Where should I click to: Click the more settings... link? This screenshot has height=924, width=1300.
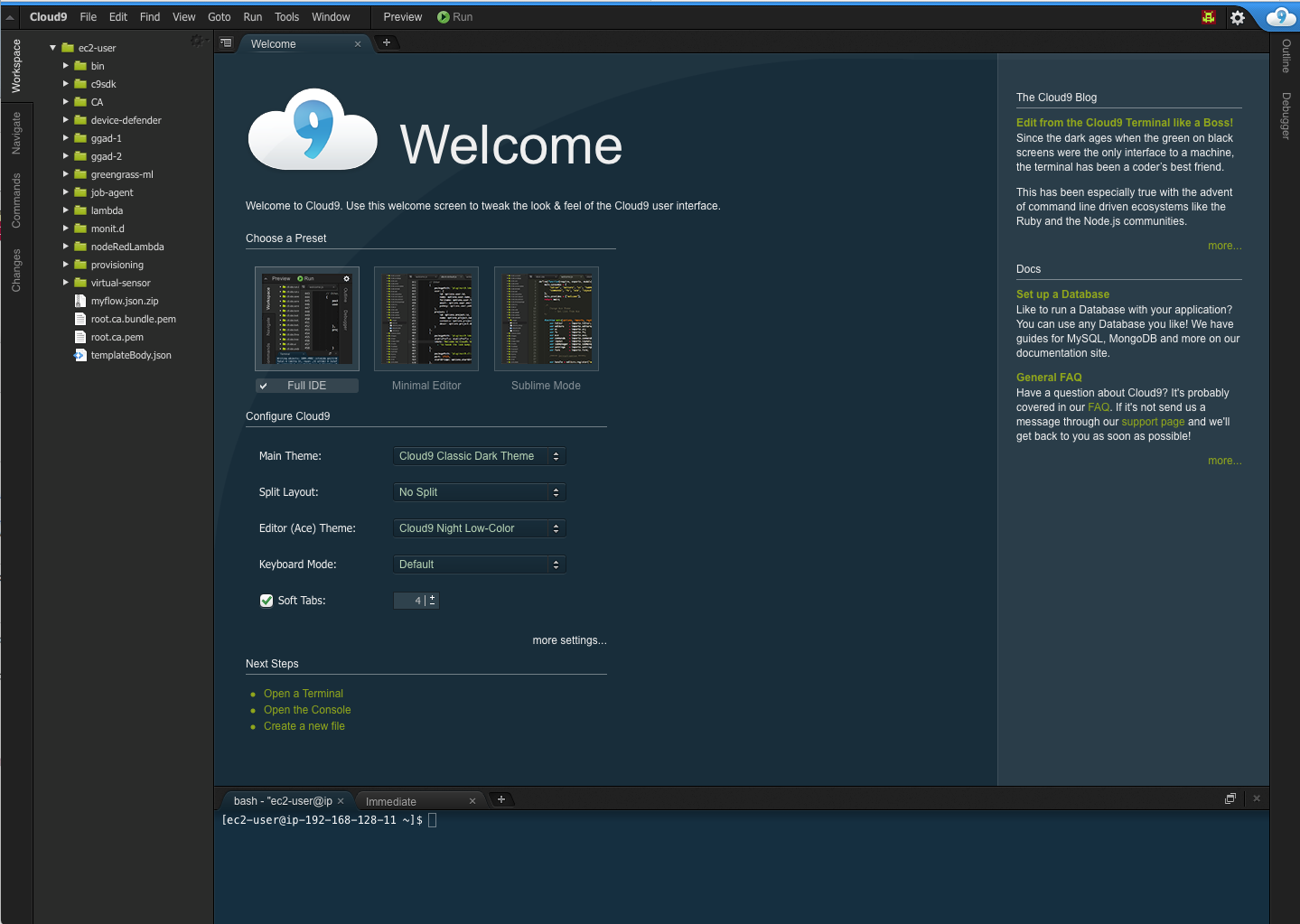pyautogui.click(x=570, y=640)
